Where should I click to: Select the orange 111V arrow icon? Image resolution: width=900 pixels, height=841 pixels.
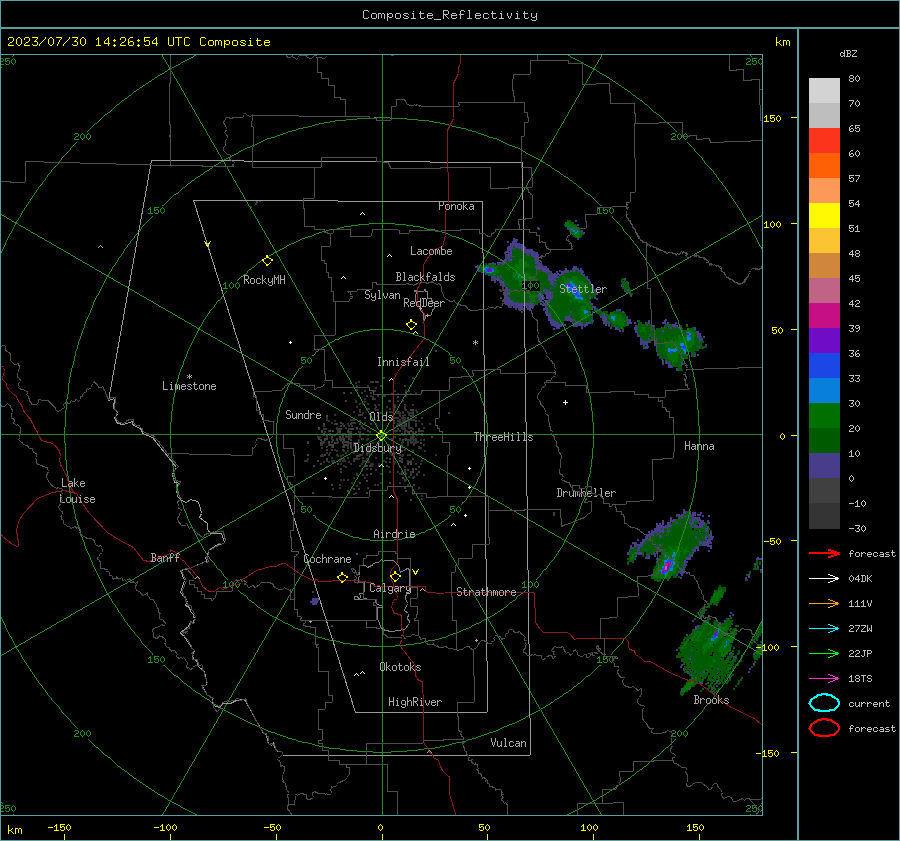pos(824,603)
